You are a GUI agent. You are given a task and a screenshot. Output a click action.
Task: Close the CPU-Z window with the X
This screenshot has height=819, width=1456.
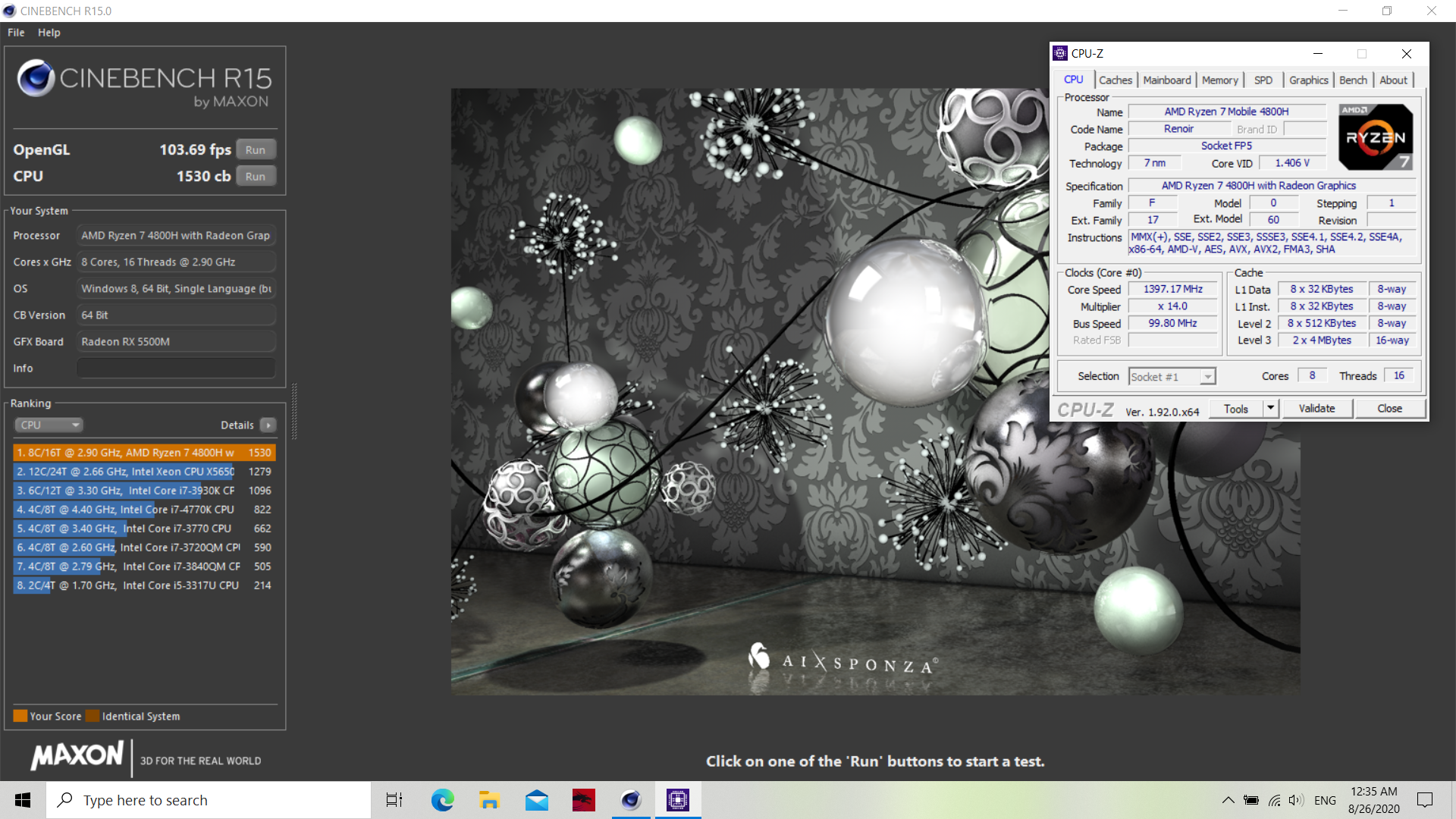1407,53
